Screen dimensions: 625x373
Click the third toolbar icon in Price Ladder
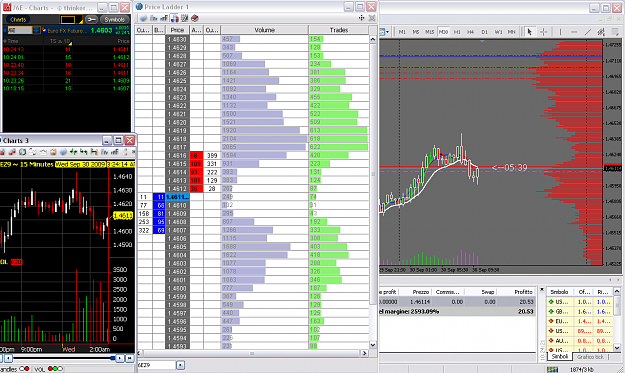pos(164,18)
